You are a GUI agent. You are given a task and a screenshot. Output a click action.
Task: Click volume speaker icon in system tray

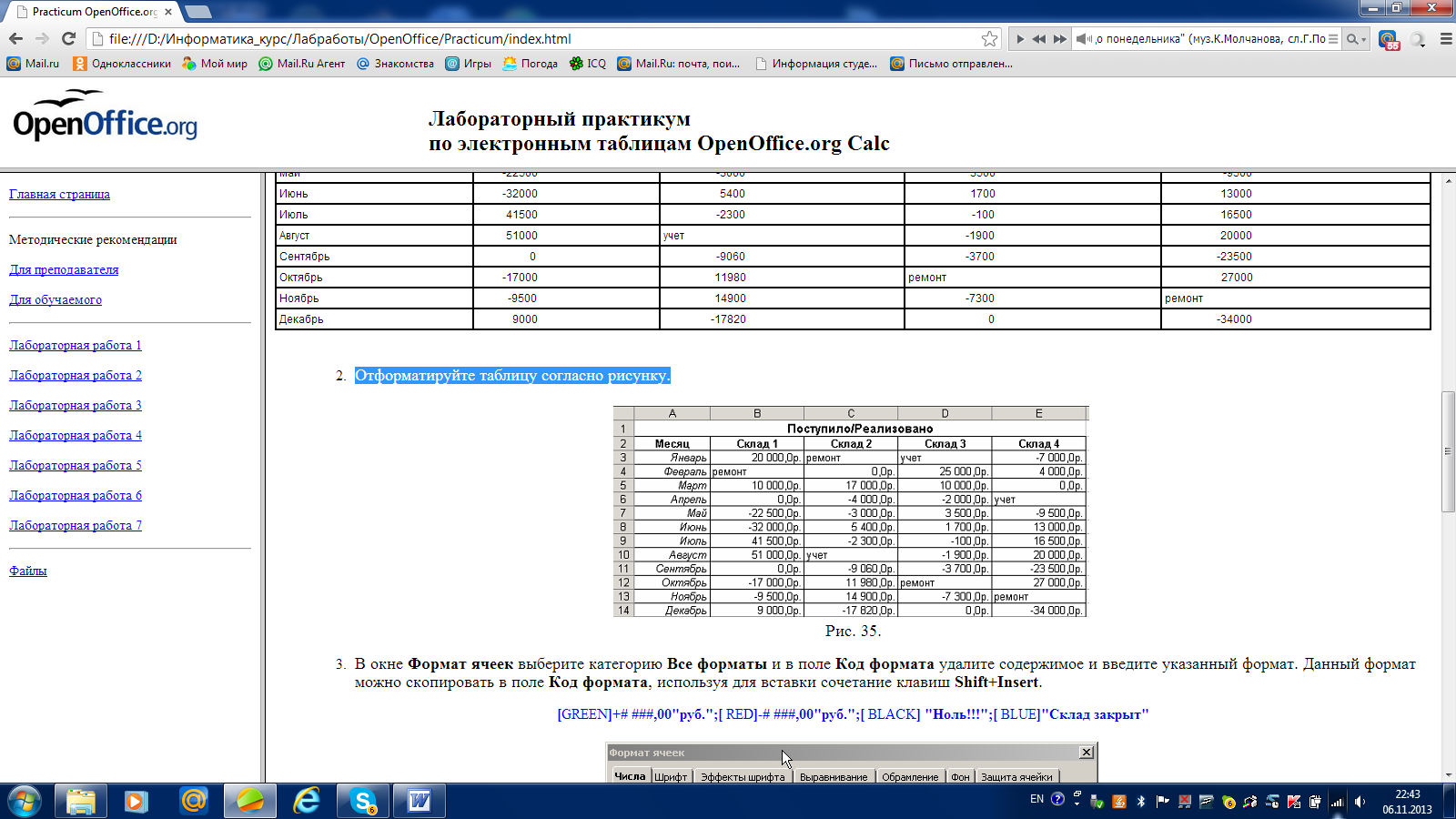click(x=1360, y=802)
